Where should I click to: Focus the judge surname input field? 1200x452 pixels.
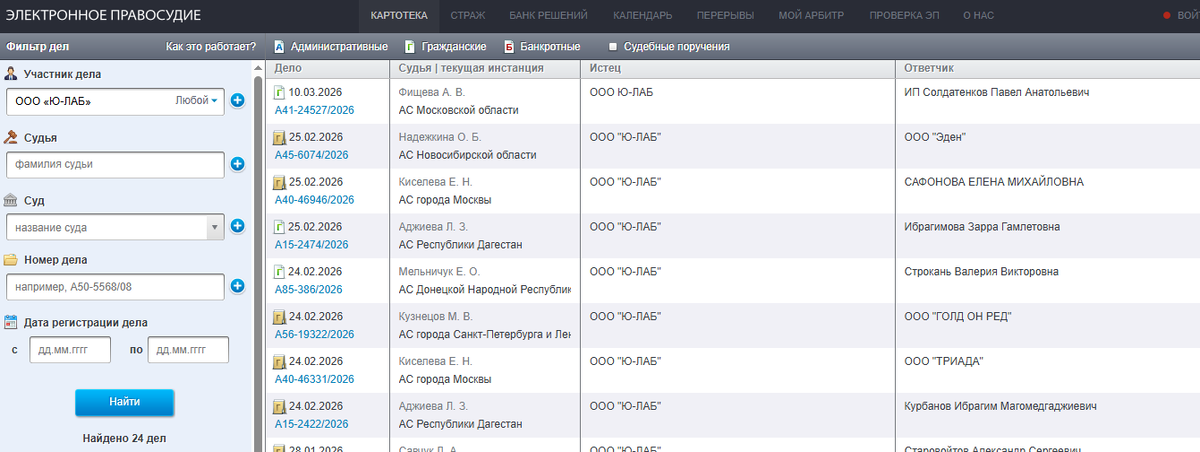pyautogui.click(x=114, y=164)
